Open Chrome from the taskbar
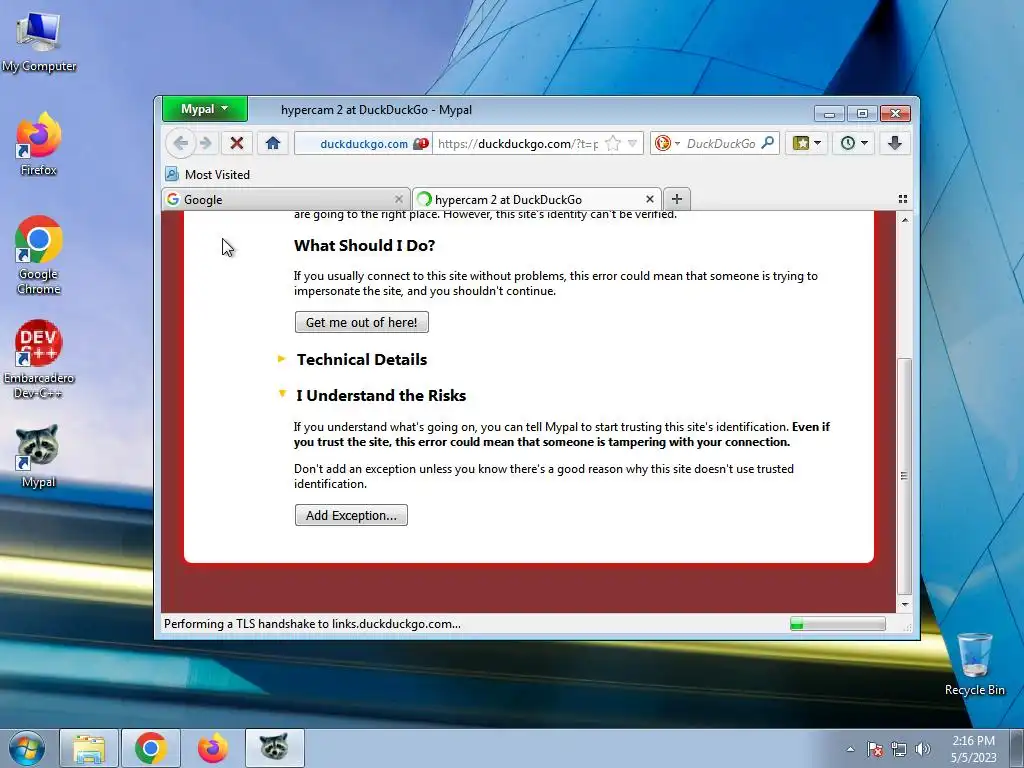The height and width of the screenshot is (768, 1024). 151,748
